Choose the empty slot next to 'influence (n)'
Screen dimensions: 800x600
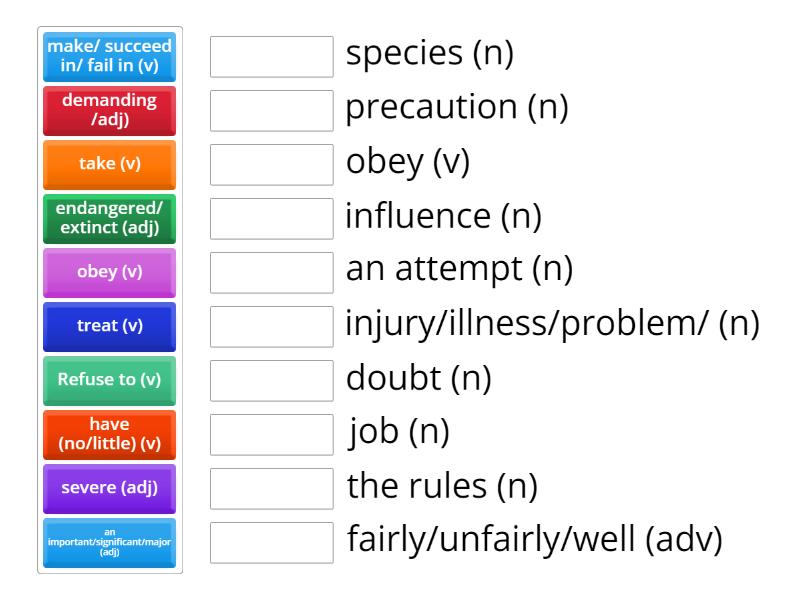[x=272, y=219]
